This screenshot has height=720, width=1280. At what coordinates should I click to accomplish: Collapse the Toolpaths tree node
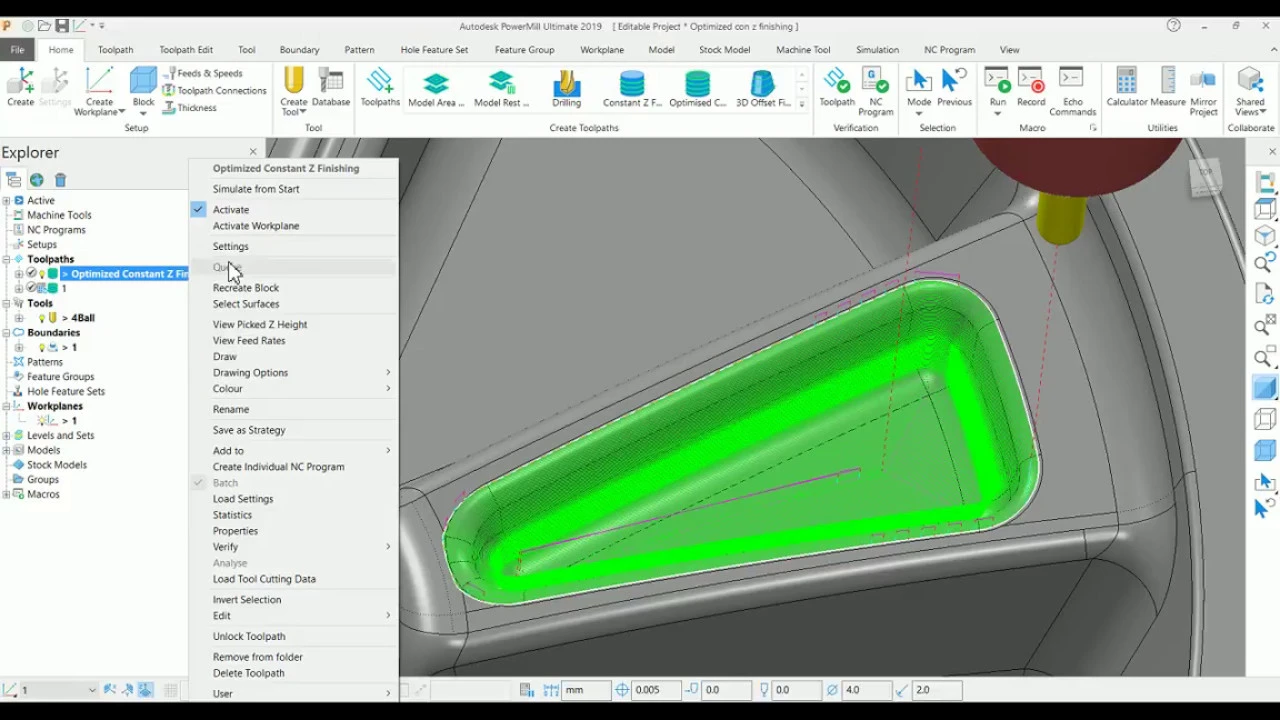click(x=6, y=260)
